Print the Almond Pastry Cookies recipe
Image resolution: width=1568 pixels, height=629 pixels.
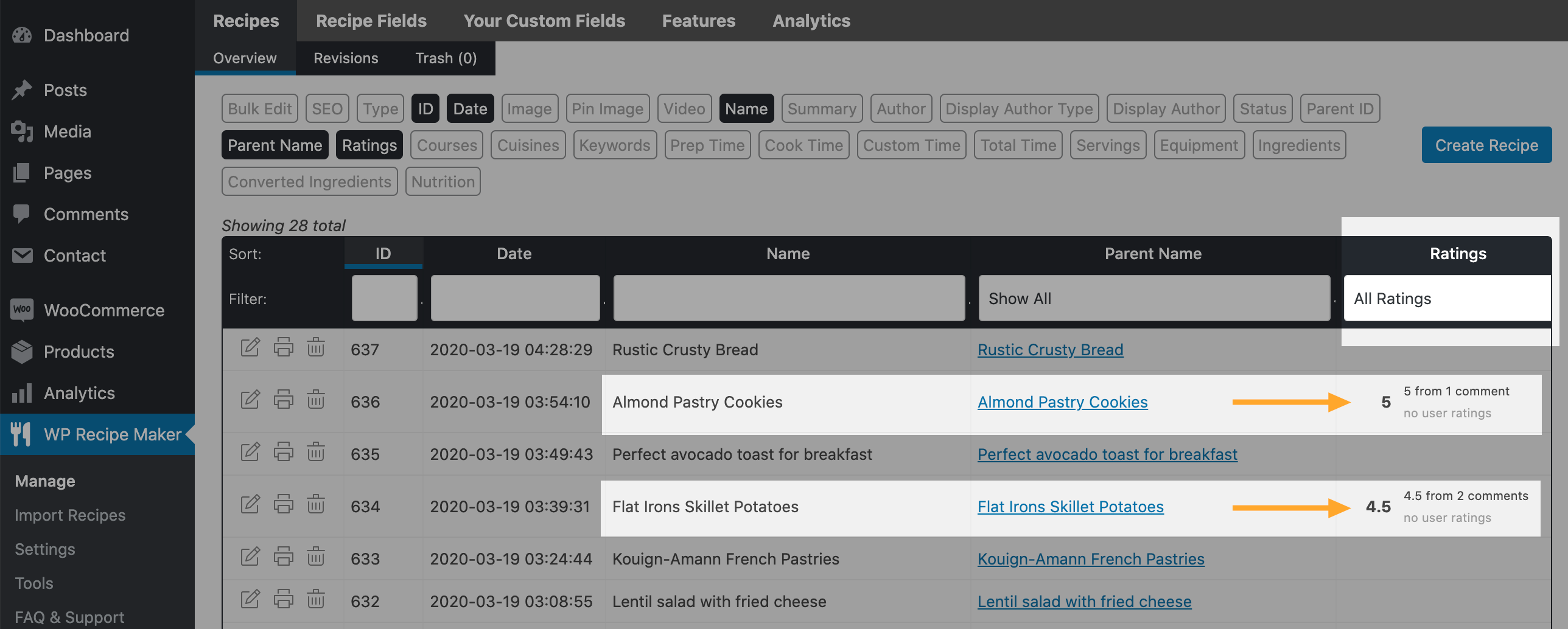coord(283,400)
